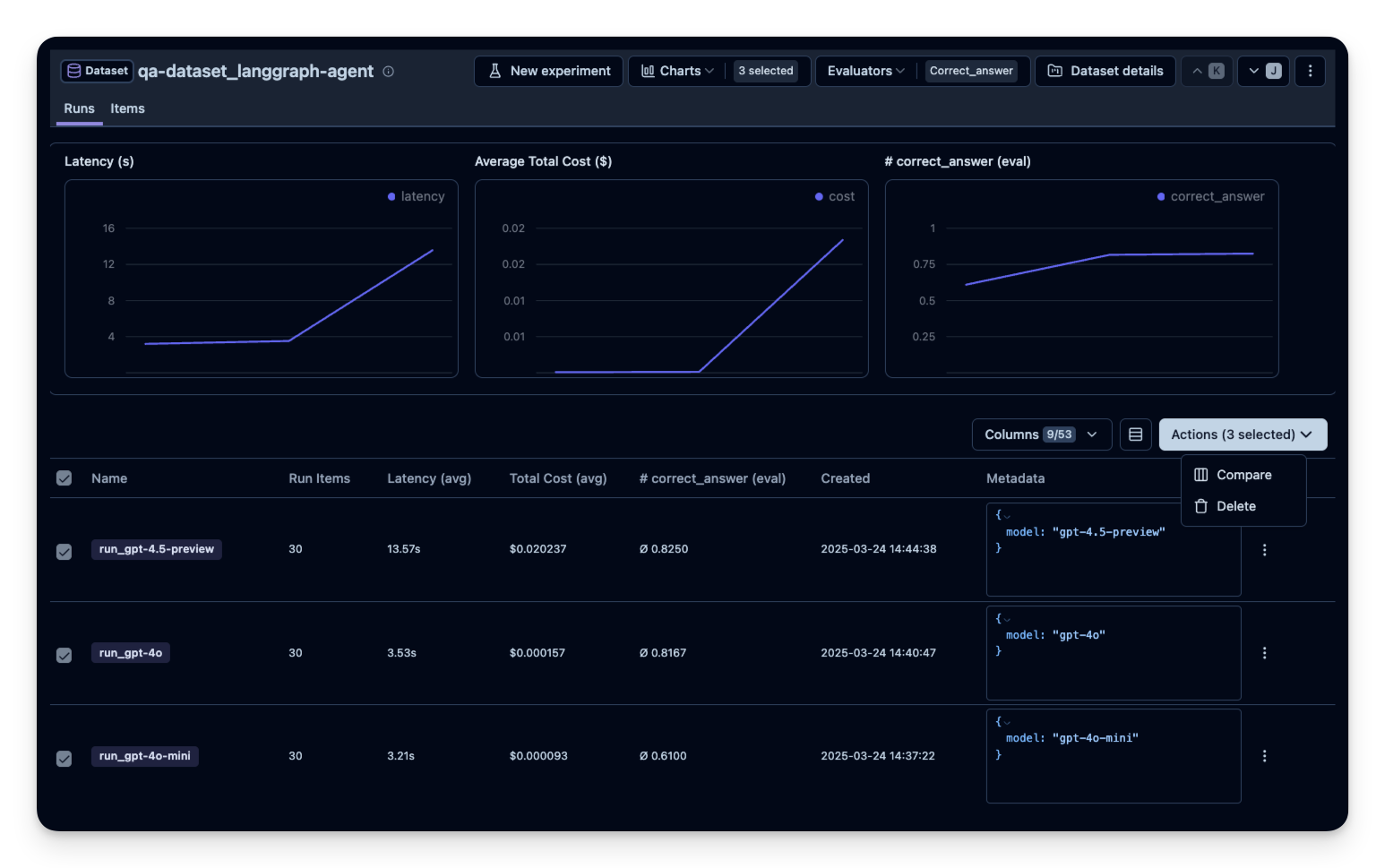The height and width of the screenshot is (868, 1385).
Task: Click the run_gpt-4o-mini name badge
Action: click(x=144, y=755)
